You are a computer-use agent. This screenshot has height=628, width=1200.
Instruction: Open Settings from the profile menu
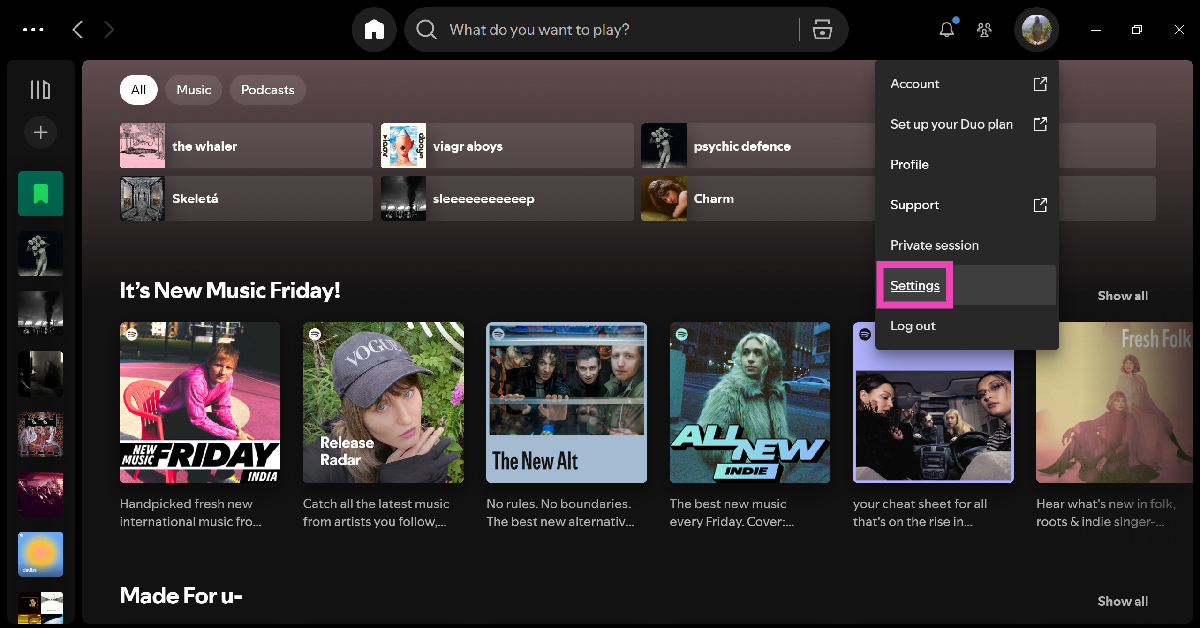915,286
